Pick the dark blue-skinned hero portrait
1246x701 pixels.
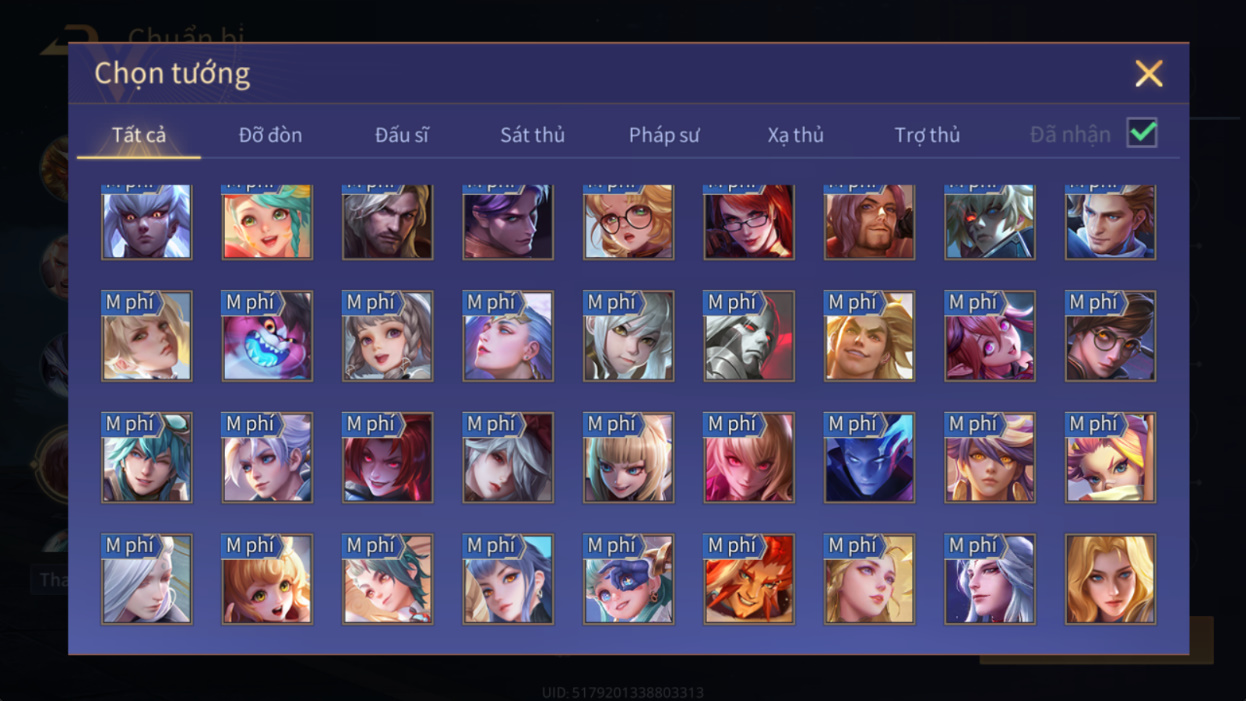(x=869, y=458)
